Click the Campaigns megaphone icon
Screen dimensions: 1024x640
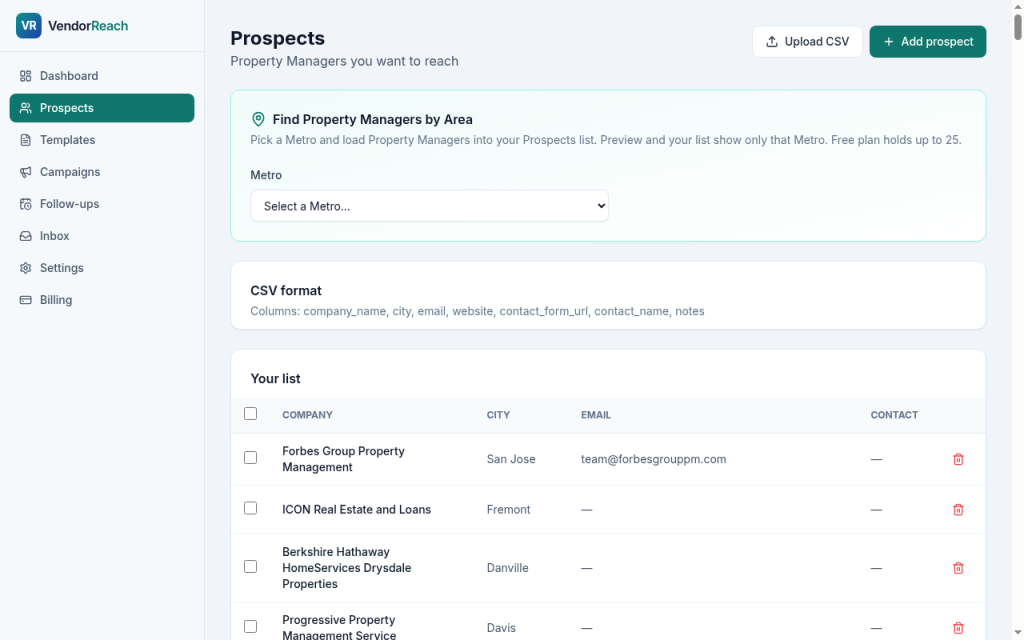pos(25,172)
